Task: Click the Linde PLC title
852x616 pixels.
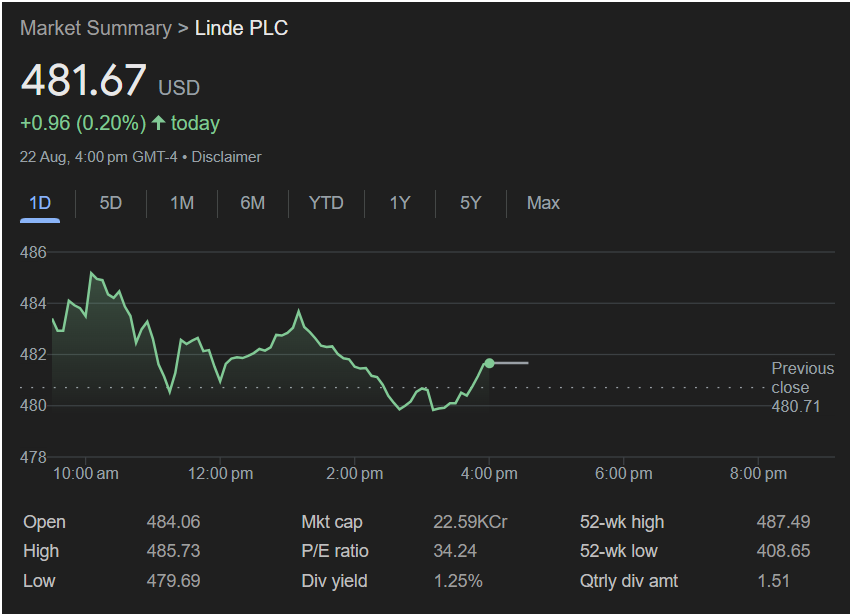Action: (241, 28)
